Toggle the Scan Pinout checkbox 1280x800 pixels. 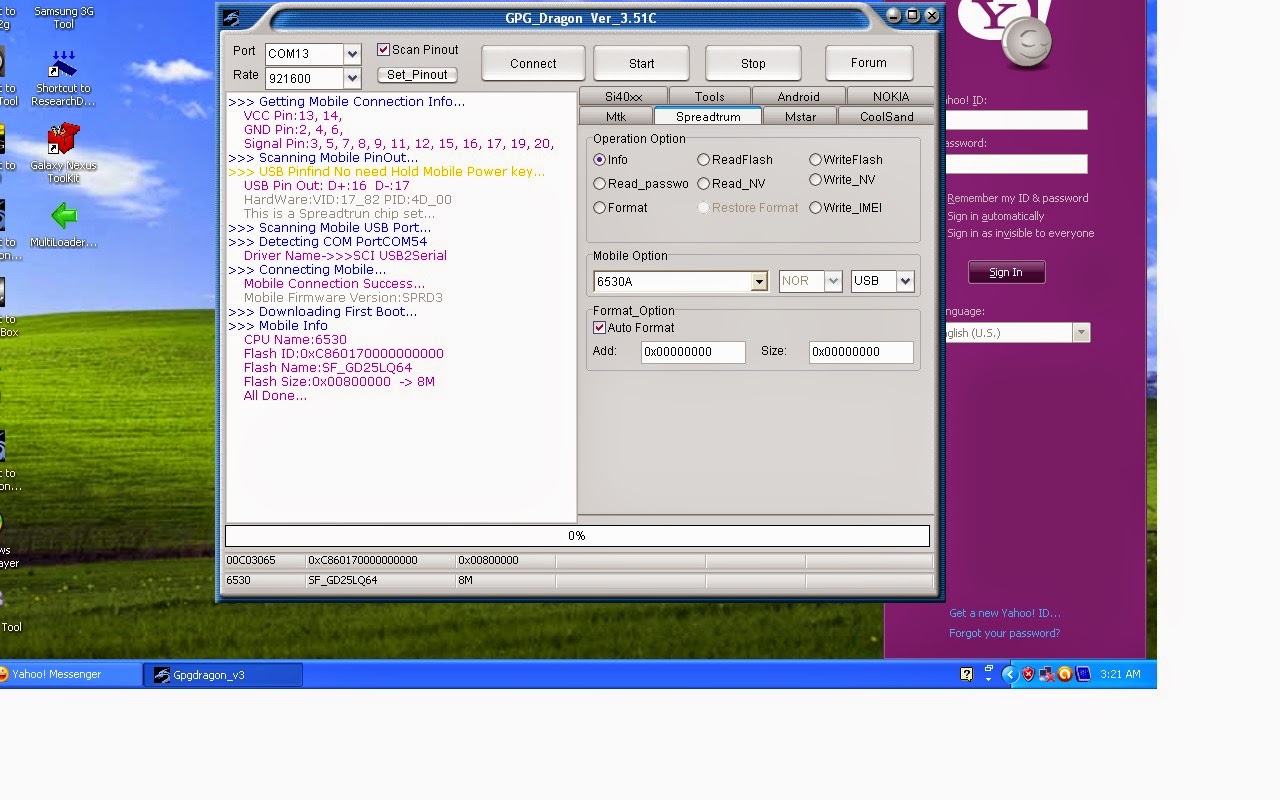pos(383,50)
